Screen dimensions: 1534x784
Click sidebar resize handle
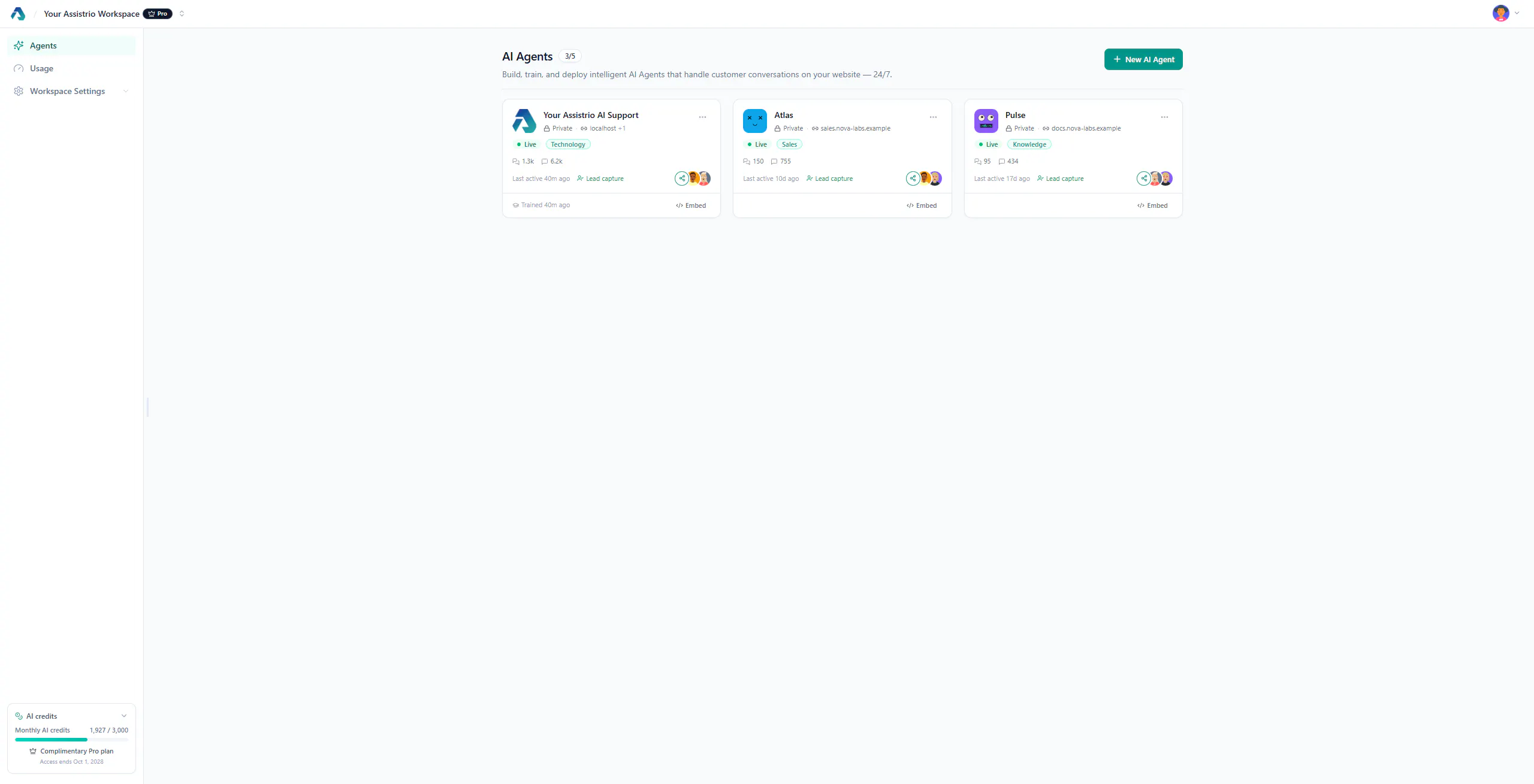[147, 407]
